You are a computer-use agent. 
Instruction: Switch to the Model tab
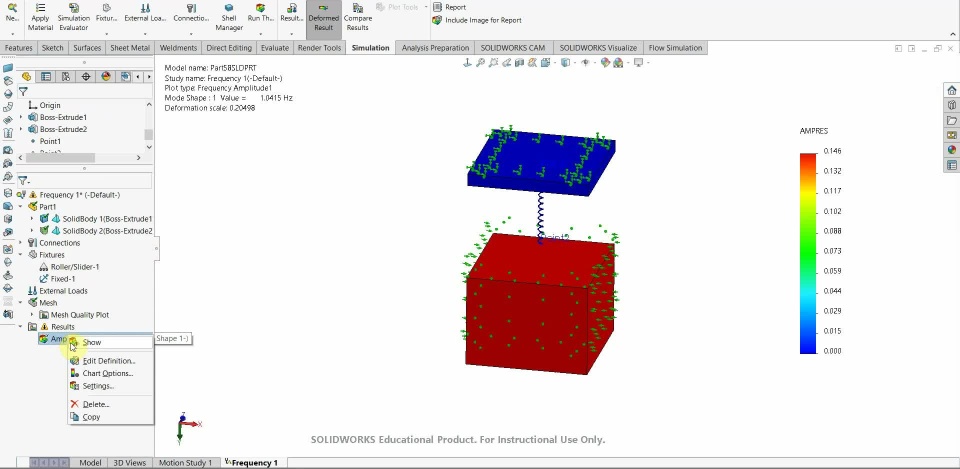pos(90,463)
